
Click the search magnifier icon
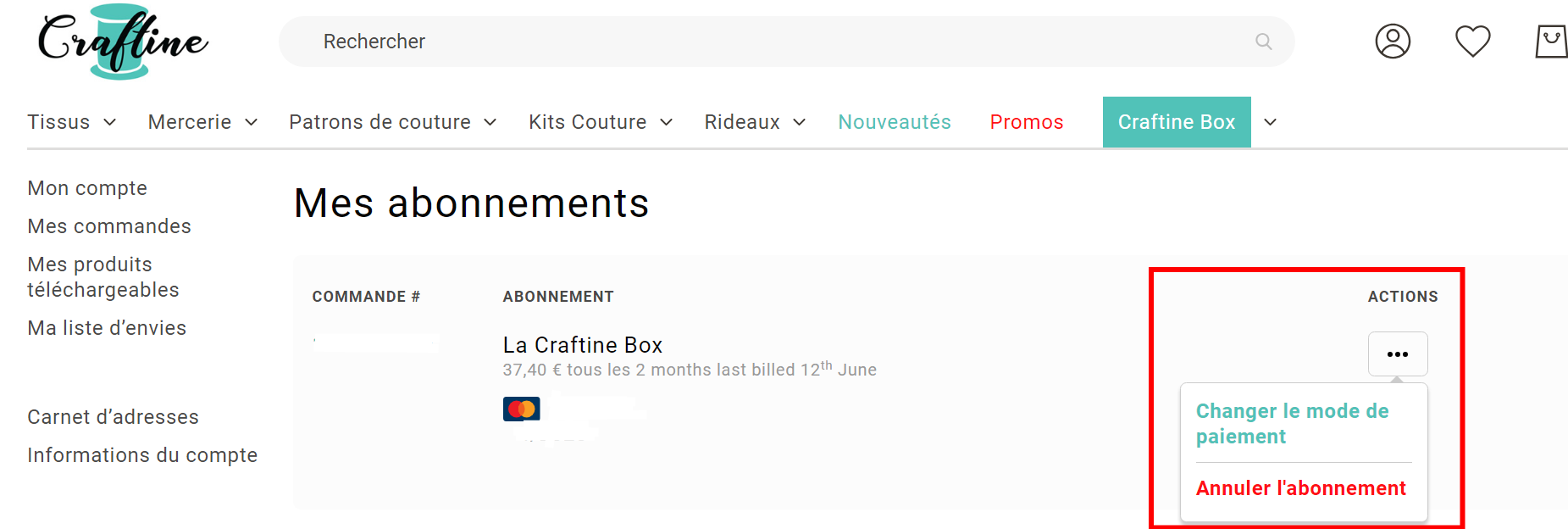[x=1263, y=42]
